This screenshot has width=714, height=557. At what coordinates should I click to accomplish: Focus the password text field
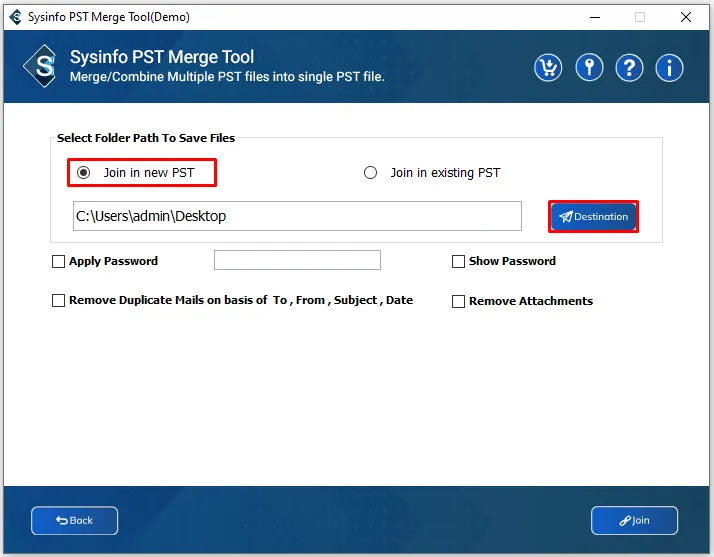[297, 260]
